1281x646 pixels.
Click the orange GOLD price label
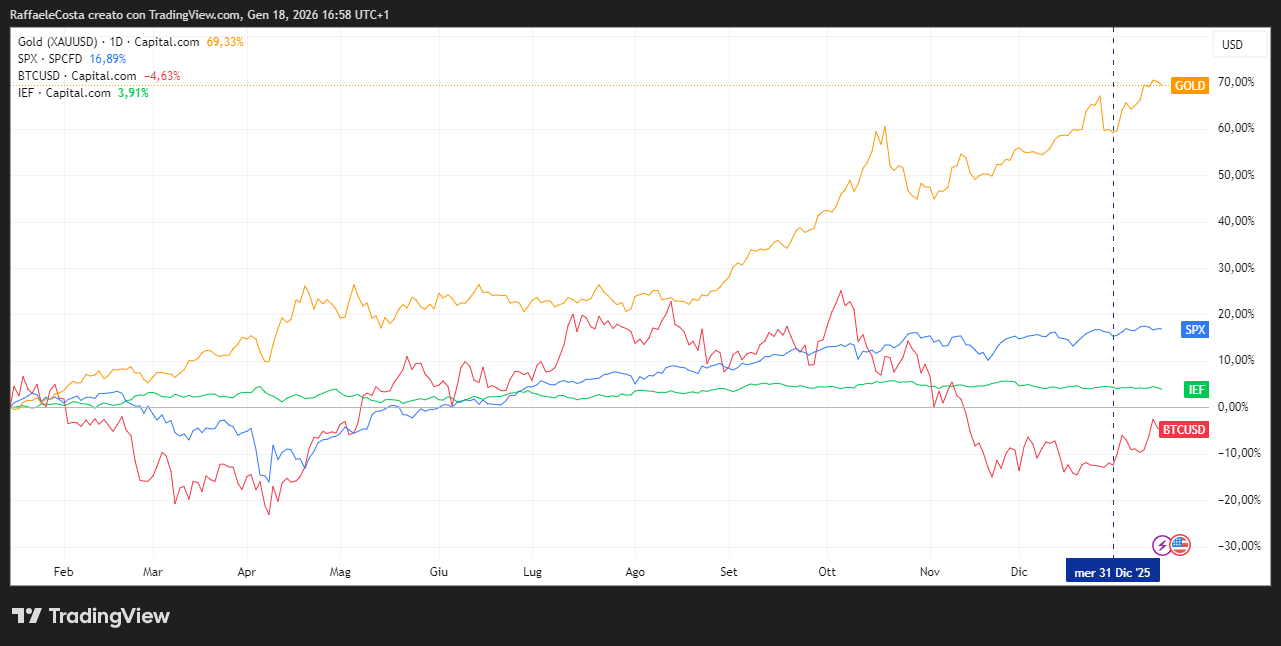coord(1189,86)
